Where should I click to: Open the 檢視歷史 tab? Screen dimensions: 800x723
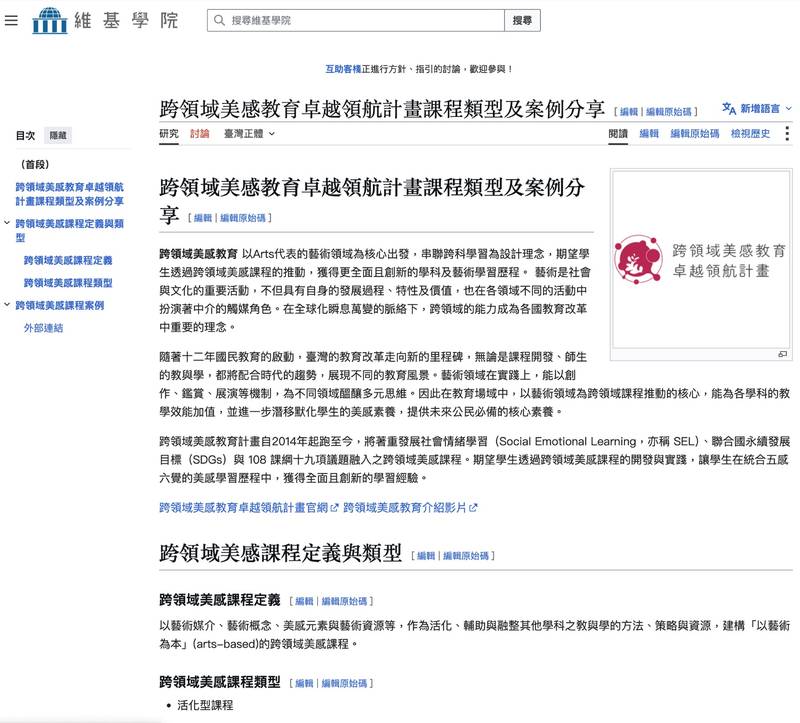(x=750, y=134)
